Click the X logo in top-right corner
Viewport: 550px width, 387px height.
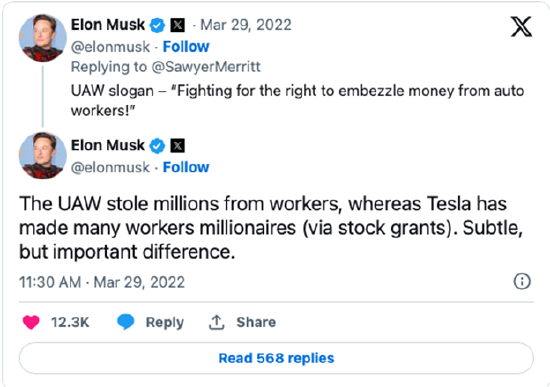point(521,27)
